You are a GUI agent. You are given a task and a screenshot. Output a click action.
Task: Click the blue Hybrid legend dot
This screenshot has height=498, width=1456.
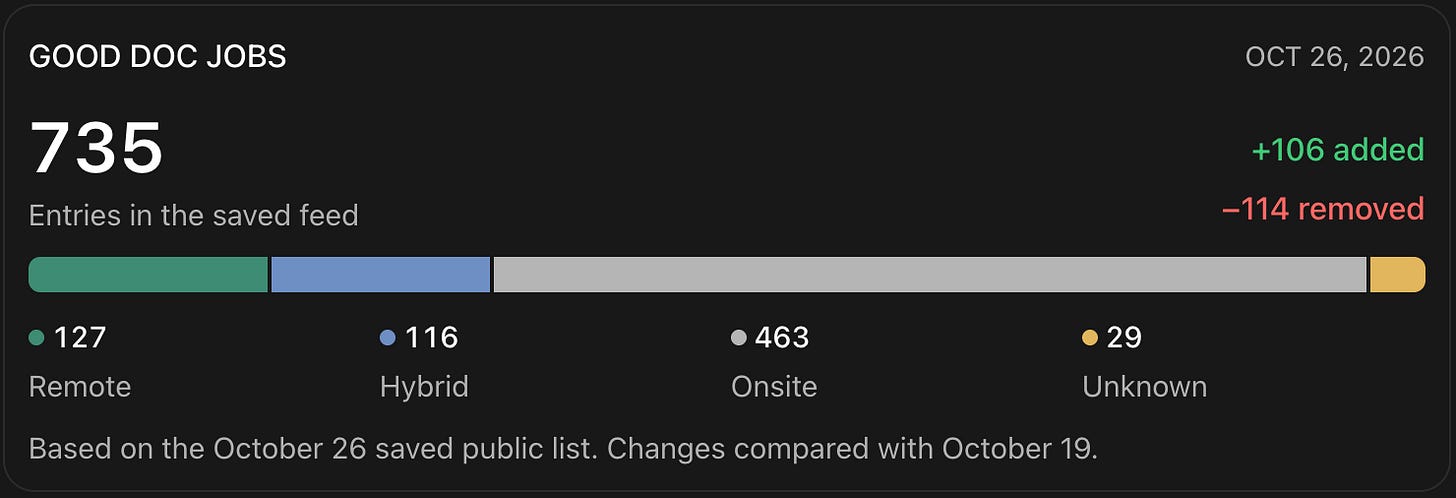tap(388, 338)
